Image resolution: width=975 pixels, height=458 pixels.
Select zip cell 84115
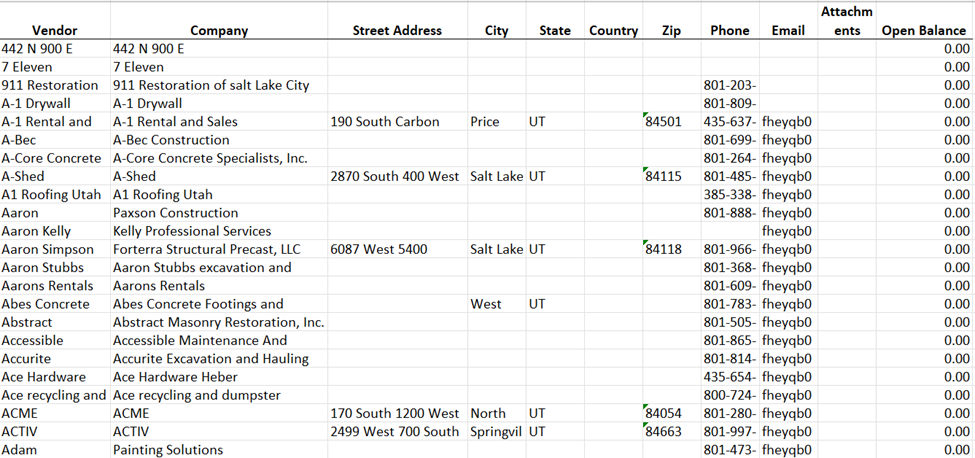coord(672,176)
